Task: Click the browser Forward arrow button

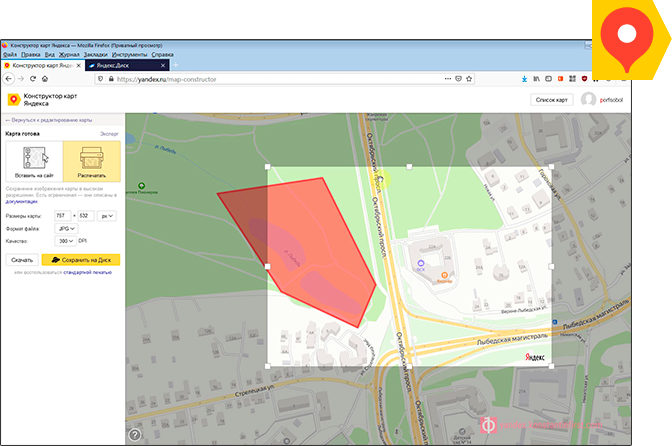Action: click(x=21, y=79)
